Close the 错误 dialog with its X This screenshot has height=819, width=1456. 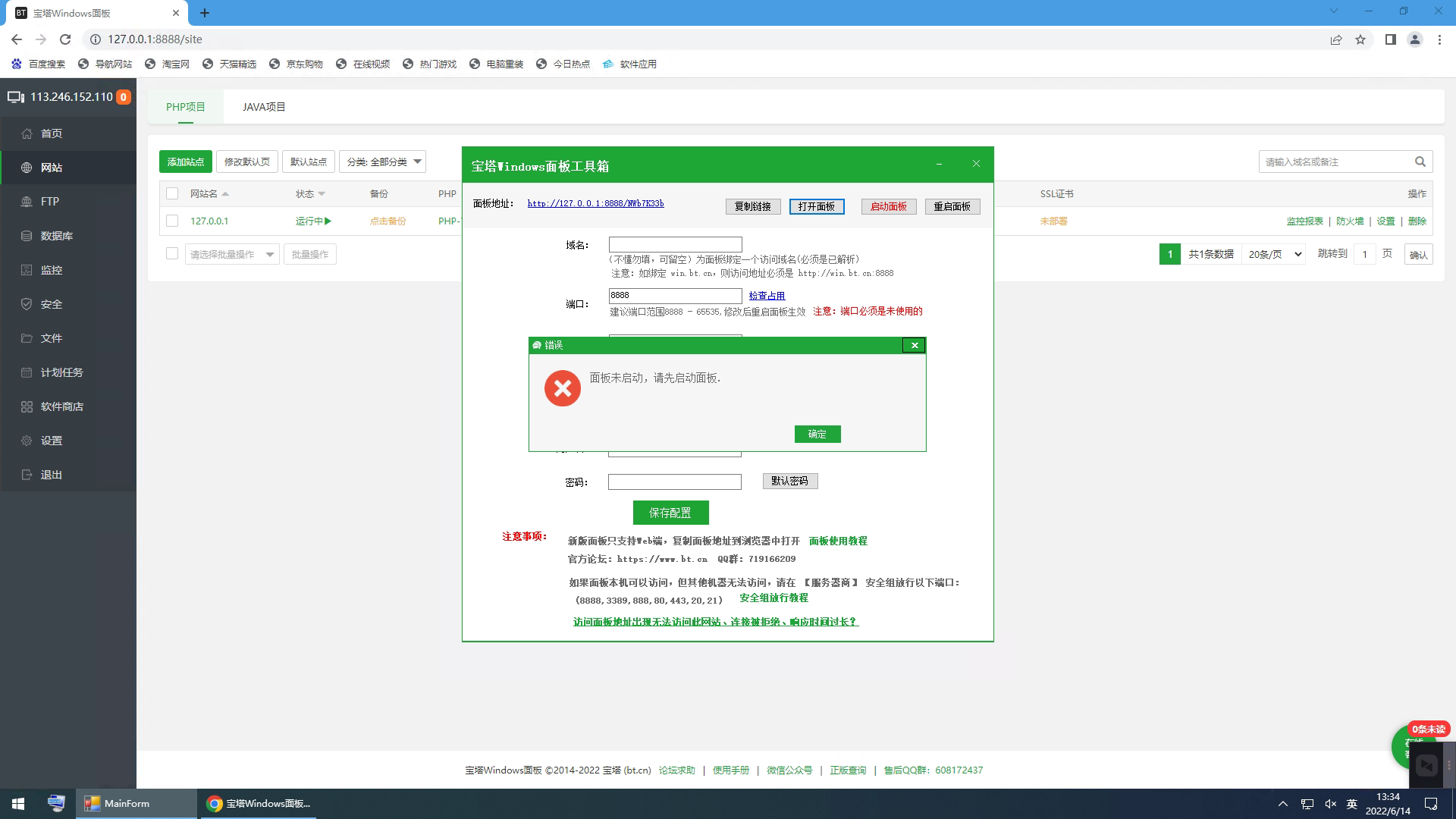point(915,345)
